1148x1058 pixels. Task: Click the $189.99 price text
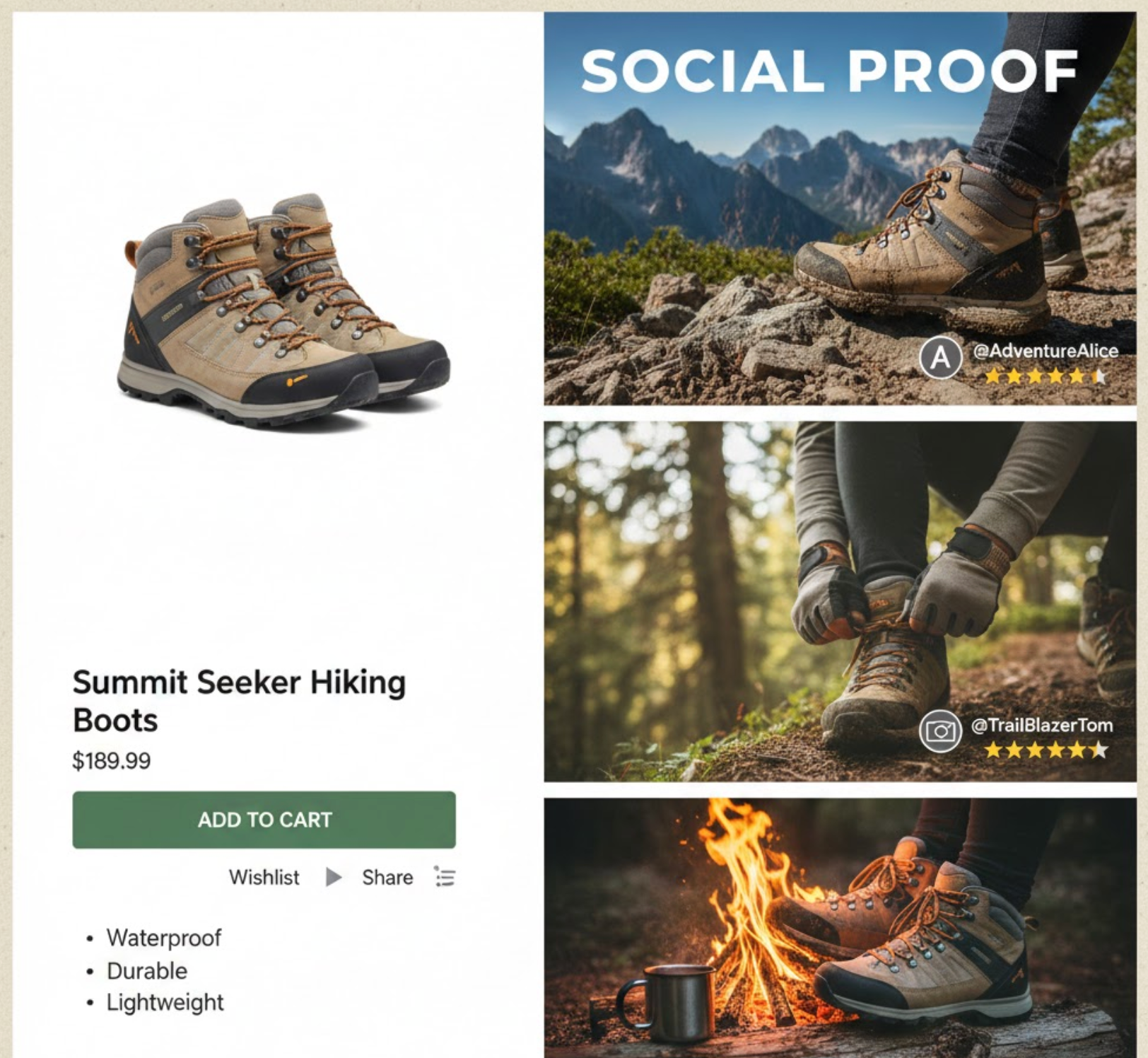coord(112,761)
